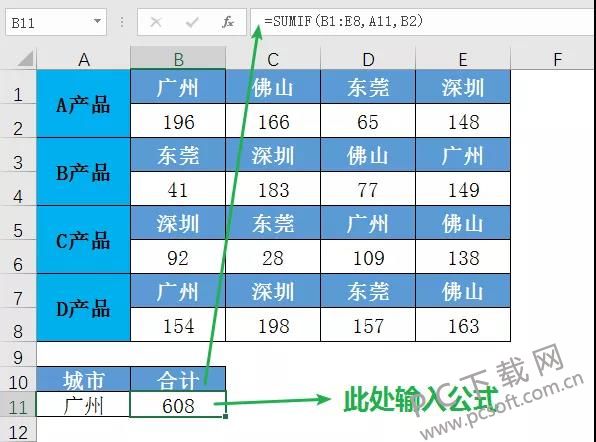596x442 pixels.
Task: Click 东莞 header in row 1
Action: pos(368,87)
